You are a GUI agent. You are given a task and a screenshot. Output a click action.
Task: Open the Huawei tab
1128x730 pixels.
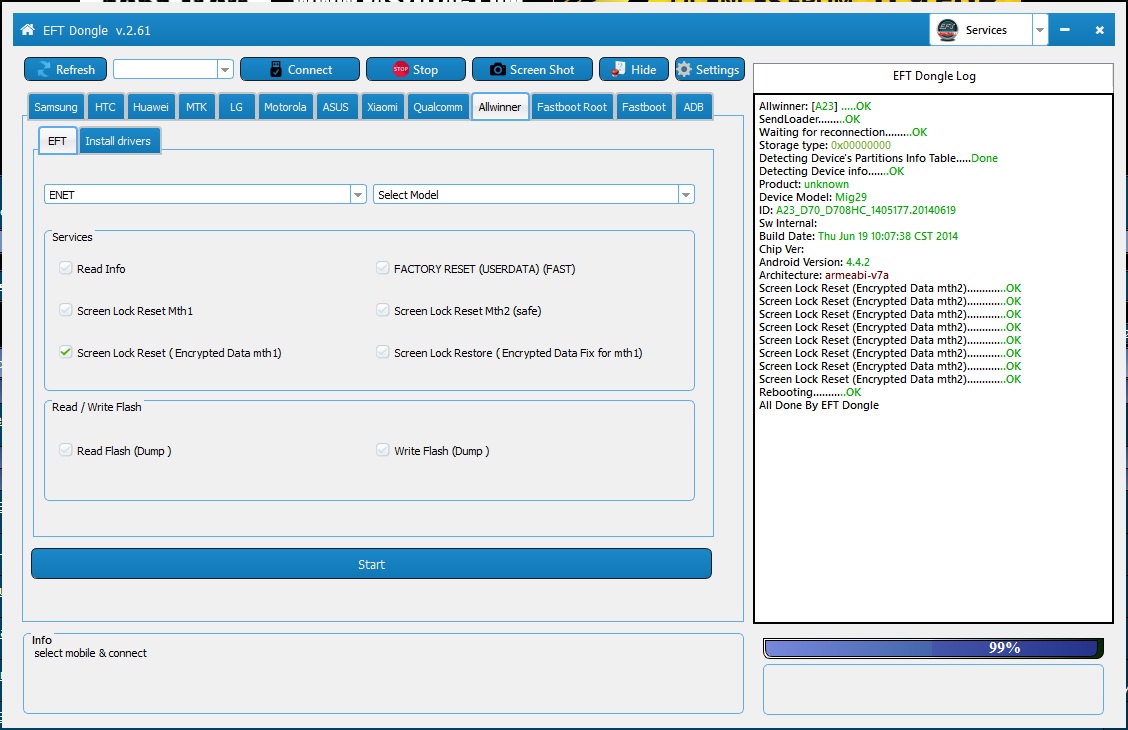150,106
